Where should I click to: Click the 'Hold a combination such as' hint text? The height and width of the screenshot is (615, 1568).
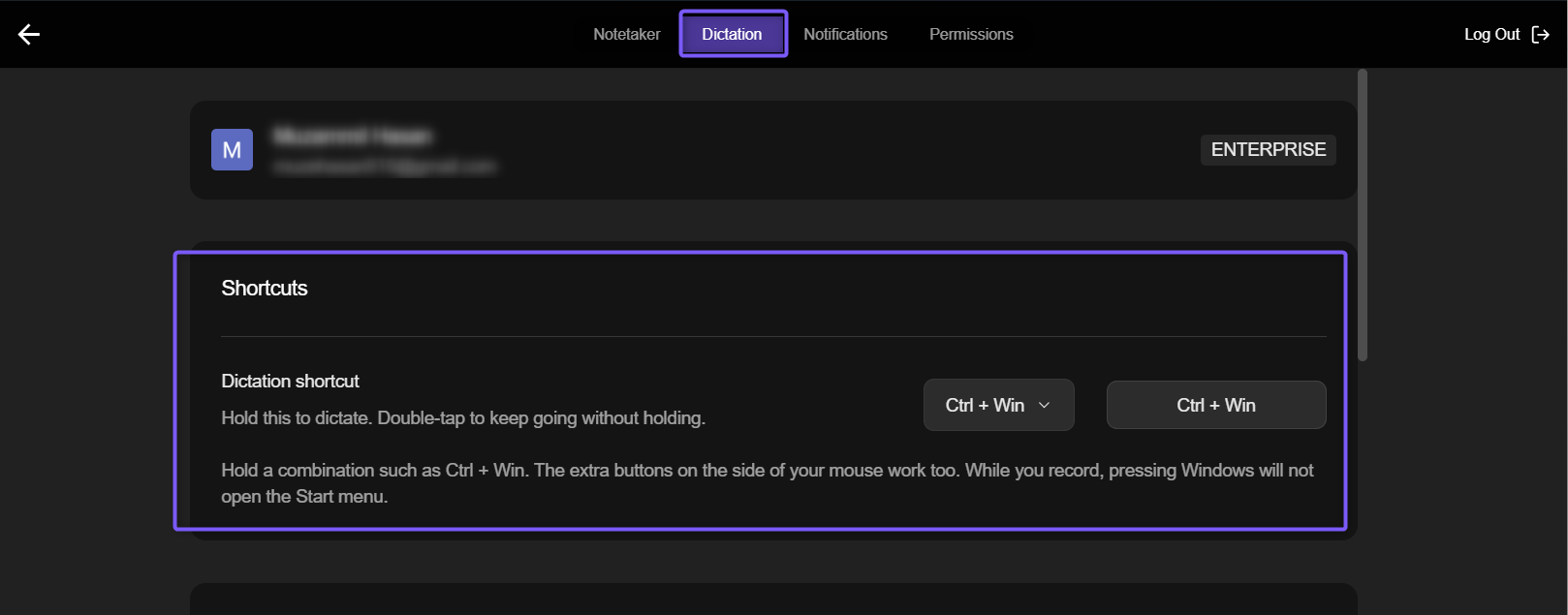[x=768, y=483]
